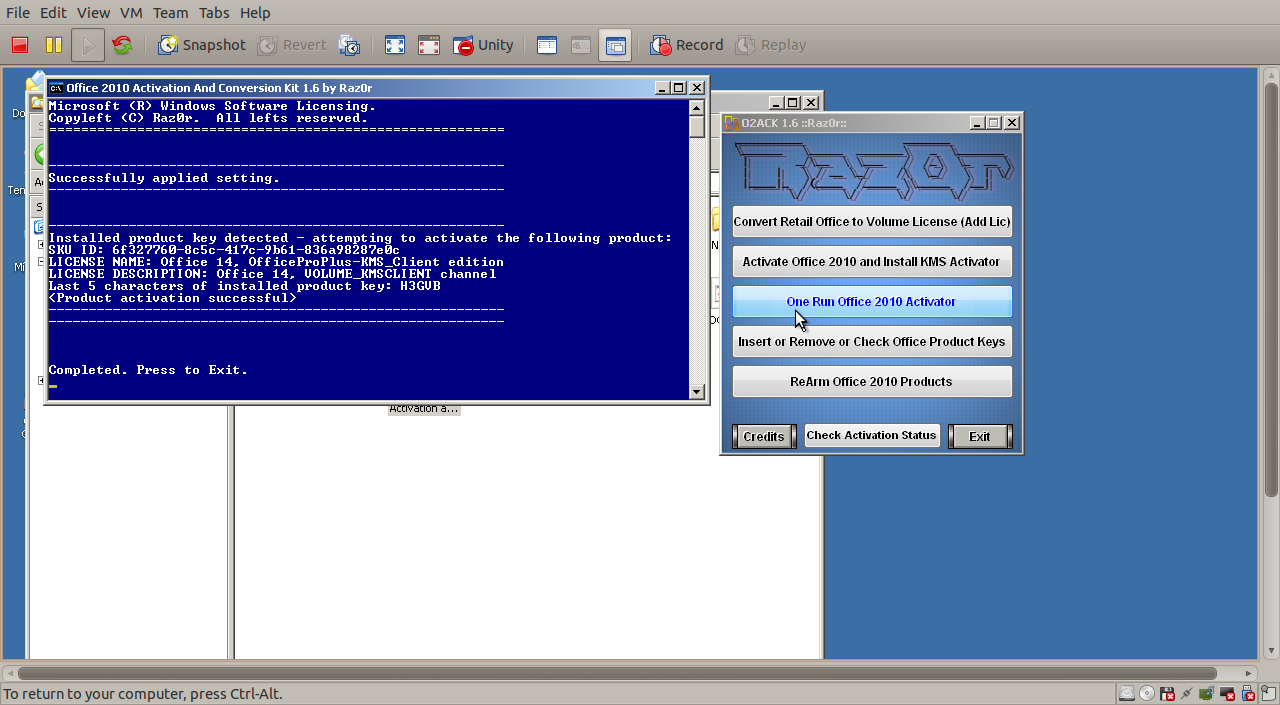Image resolution: width=1280 pixels, height=705 pixels.
Task: Click Convert Retail Office to Volume License
Action: [872, 222]
